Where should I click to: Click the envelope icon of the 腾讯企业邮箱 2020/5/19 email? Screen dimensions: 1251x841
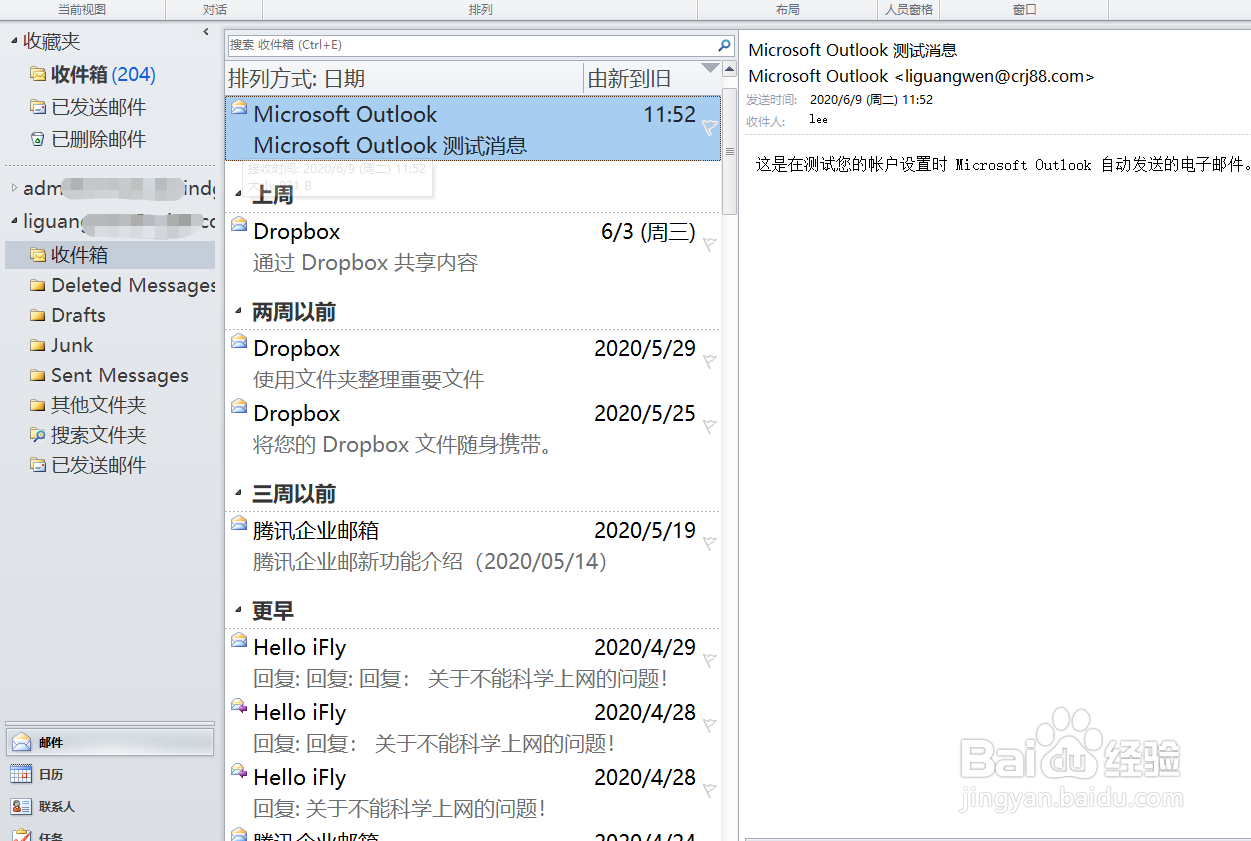tap(239, 523)
